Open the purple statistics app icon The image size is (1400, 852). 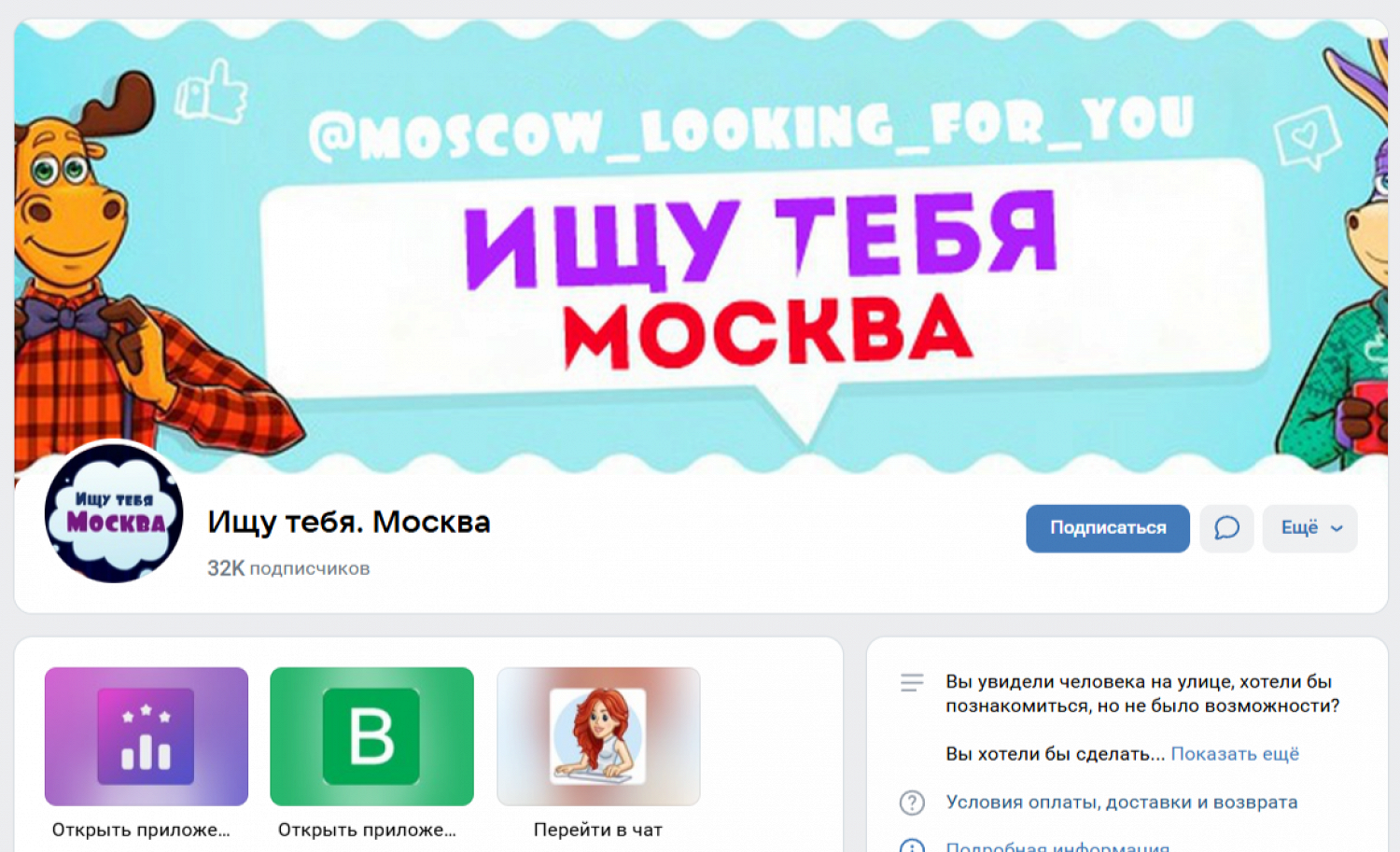pos(147,736)
